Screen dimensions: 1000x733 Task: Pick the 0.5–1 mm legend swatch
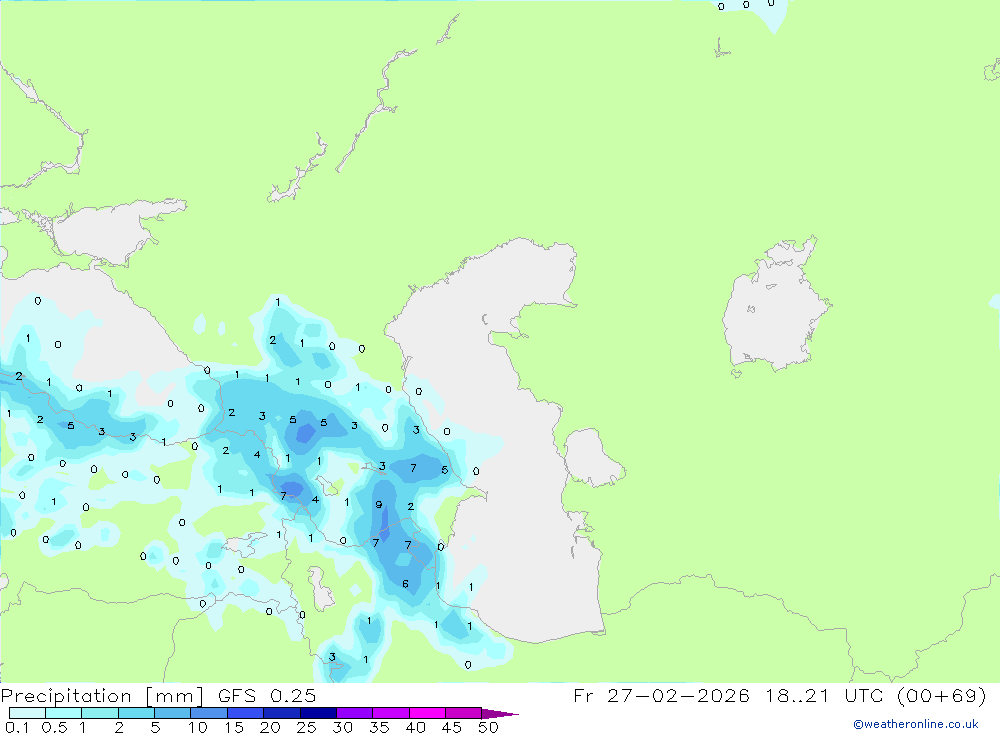pos(64,713)
